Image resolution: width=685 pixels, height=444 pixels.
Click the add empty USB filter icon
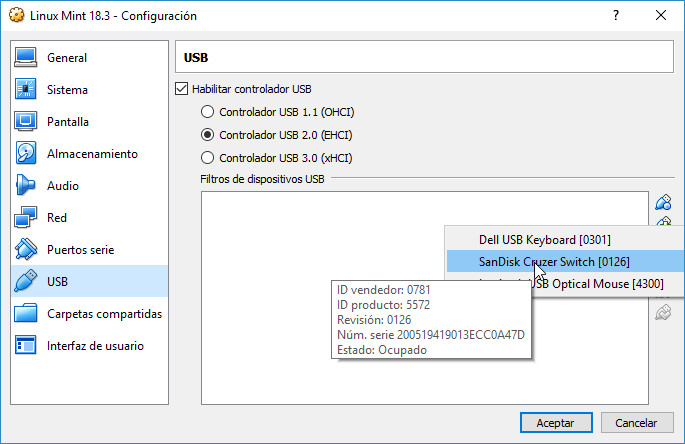tap(662, 202)
